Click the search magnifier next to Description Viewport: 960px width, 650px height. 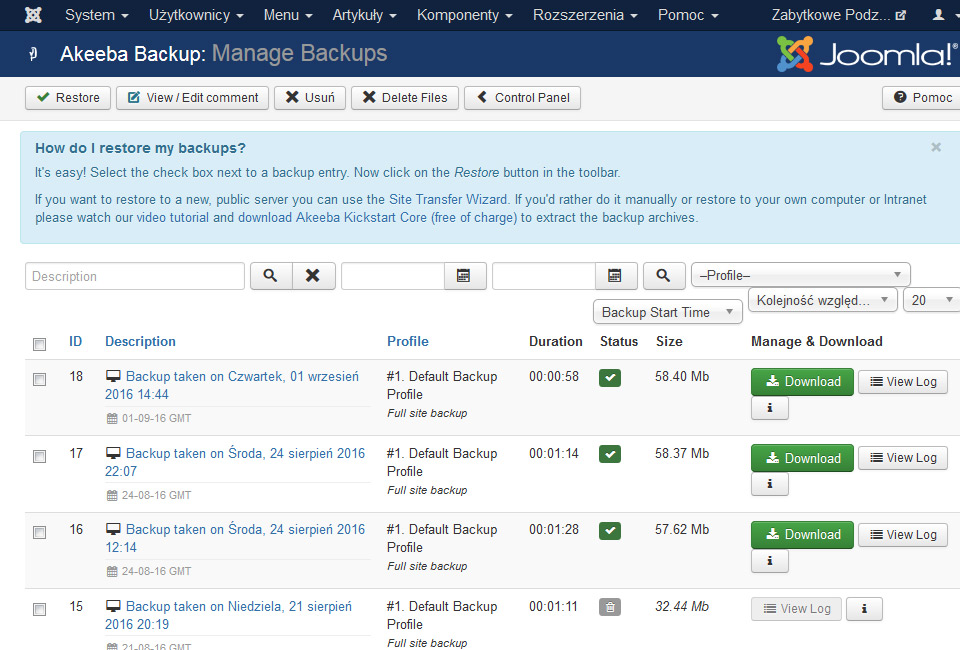(271, 276)
